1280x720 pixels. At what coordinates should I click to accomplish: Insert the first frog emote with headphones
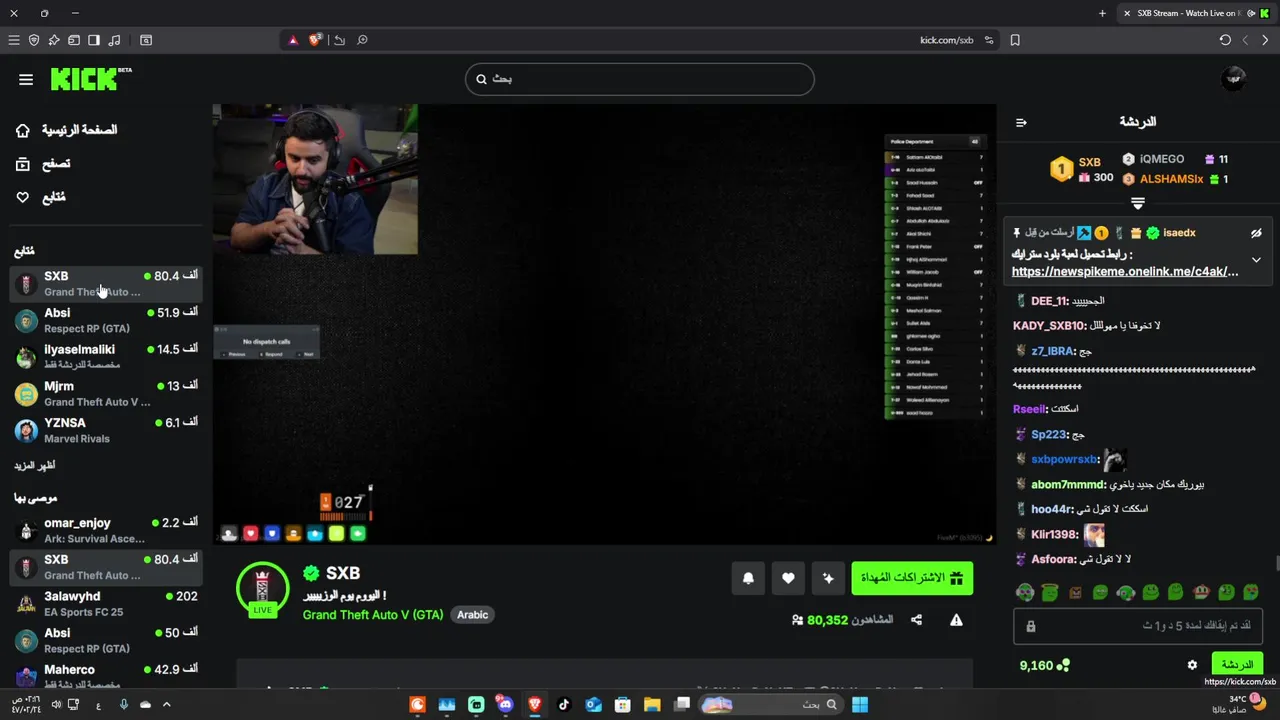(x=1025, y=593)
